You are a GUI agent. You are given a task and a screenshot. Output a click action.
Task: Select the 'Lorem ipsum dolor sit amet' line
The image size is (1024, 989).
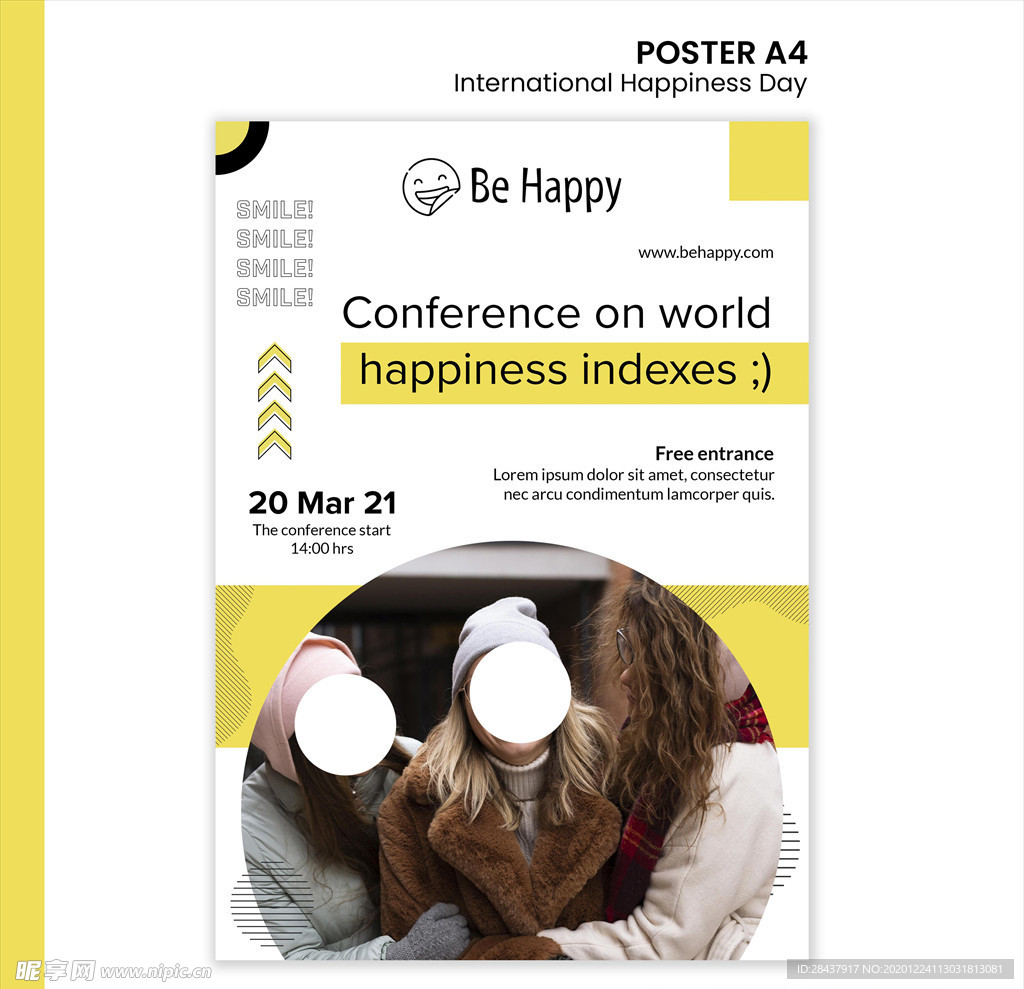coord(633,475)
